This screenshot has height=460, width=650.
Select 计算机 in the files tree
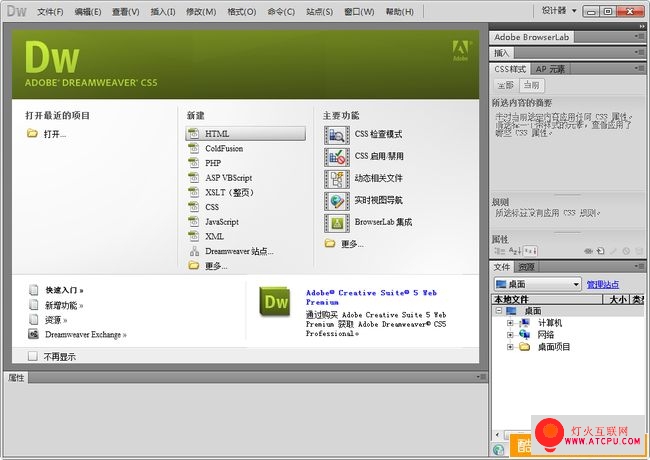point(550,323)
